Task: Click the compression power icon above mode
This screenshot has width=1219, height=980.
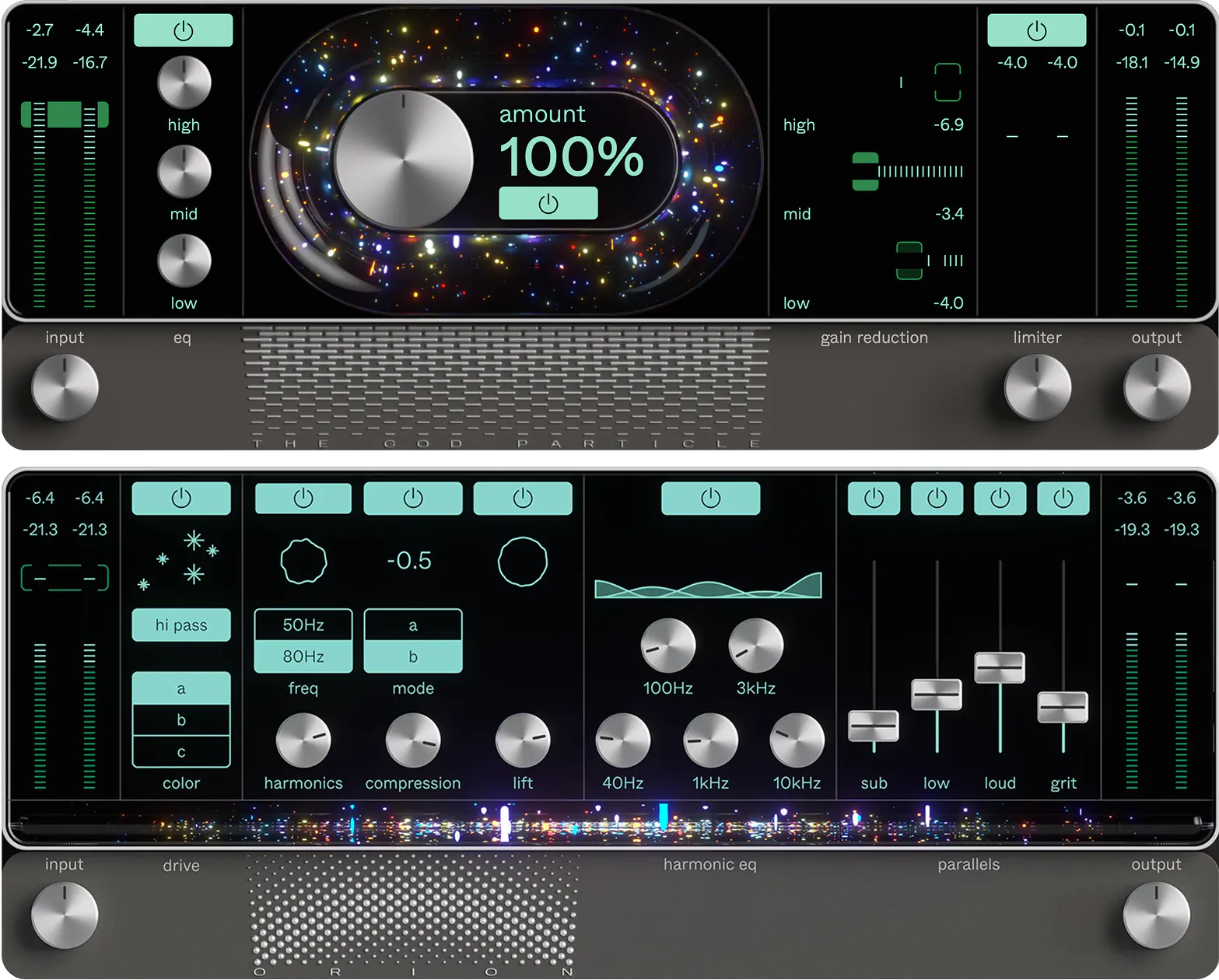Action: click(412, 499)
